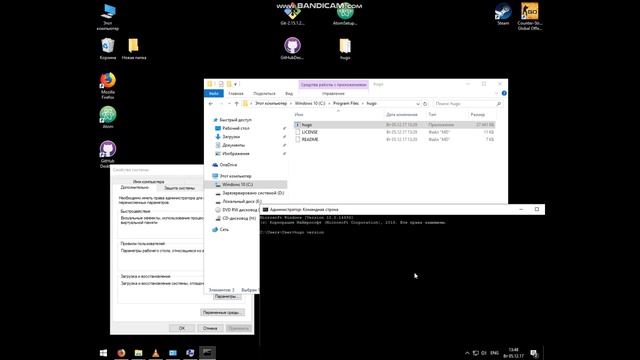
Task: Open Этот компьютер desktop icon
Action: coord(108,17)
